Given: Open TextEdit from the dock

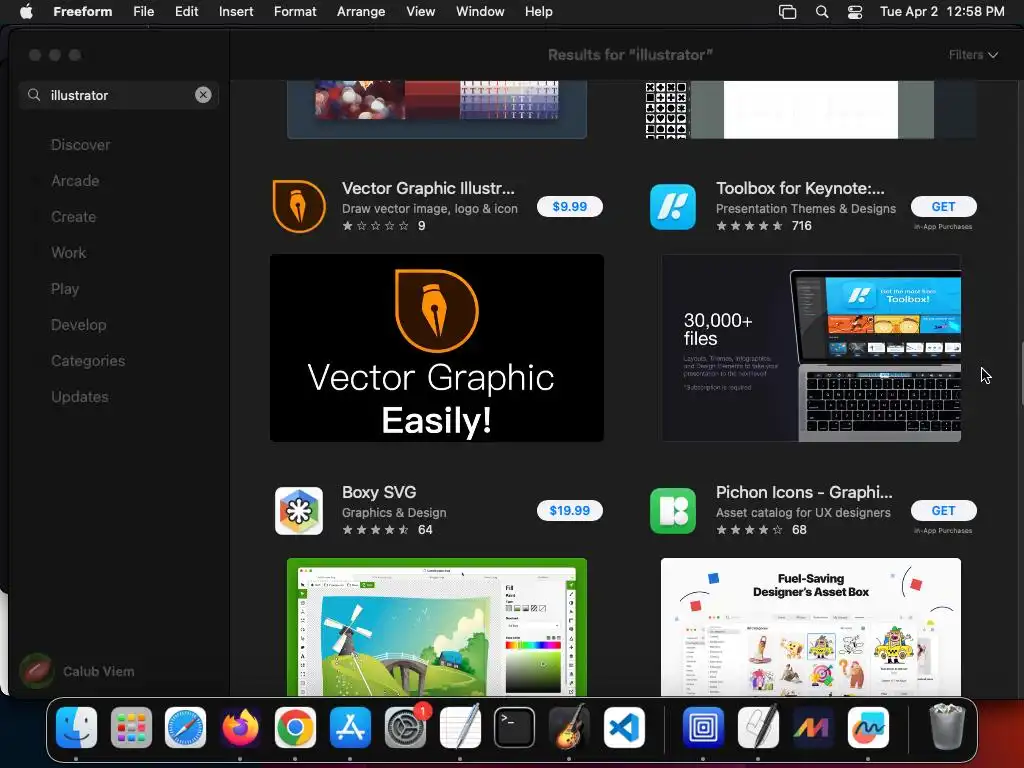Looking at the screenshot, I should pyautogui.click(x=460, y=727).
